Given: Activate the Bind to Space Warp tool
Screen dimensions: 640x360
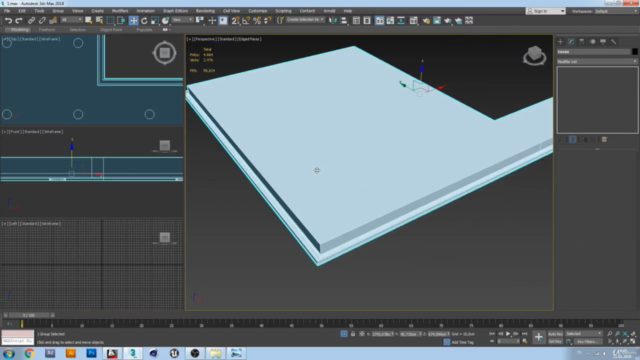Looking at the screenshot, I should [x=53, y=20].
